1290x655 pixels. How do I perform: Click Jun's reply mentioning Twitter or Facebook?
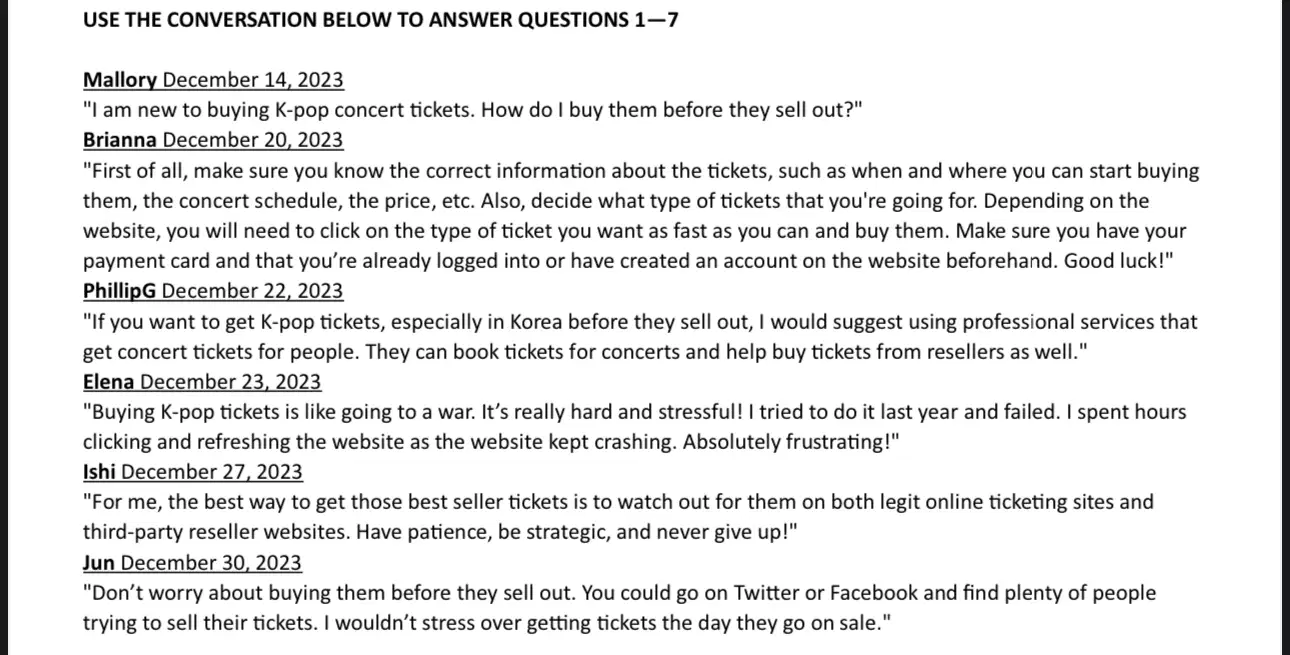619,608
